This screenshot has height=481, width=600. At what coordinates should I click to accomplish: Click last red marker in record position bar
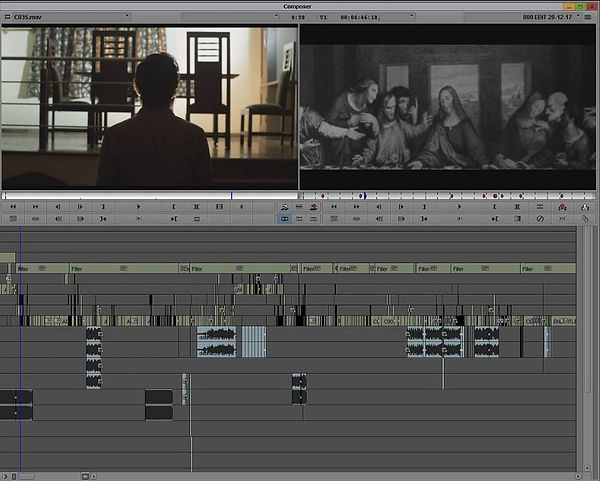point(561,196)
